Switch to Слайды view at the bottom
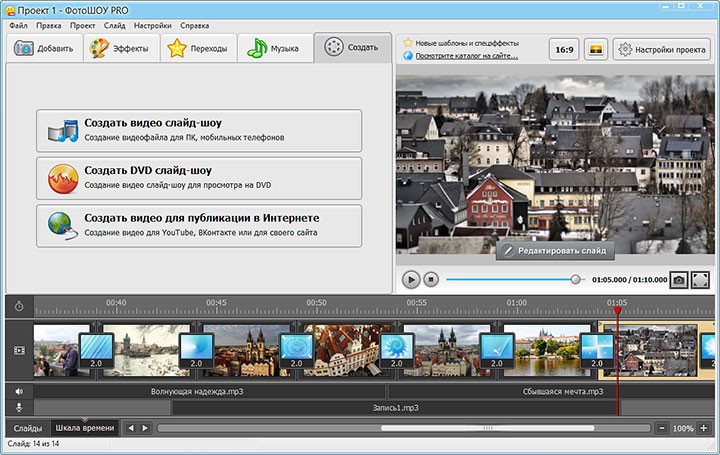The width and height of the screenshot is (720, 455). (x=27, y=428)
